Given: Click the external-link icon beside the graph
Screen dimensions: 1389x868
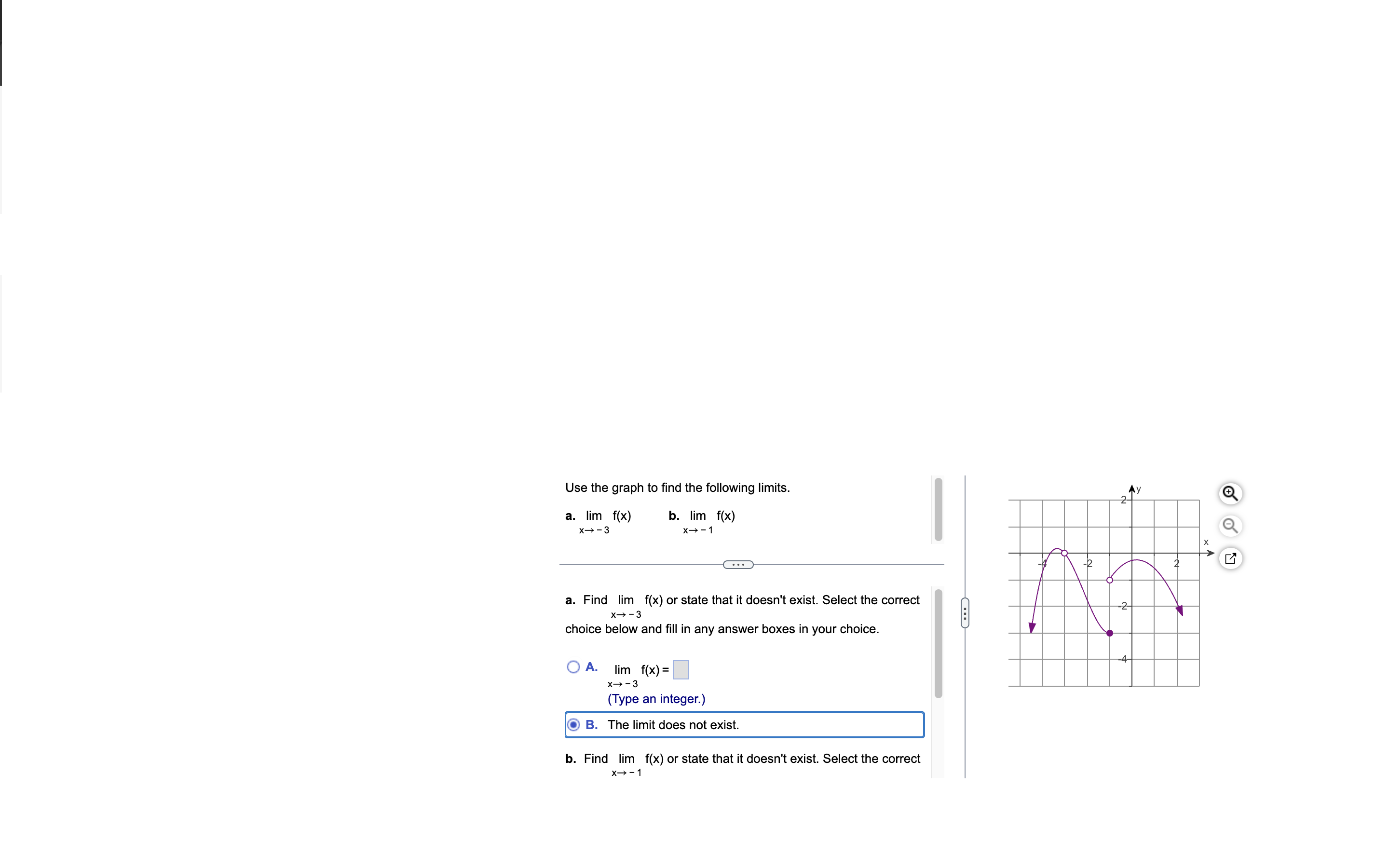Looking at the screenshot, I should [1231, 558].
